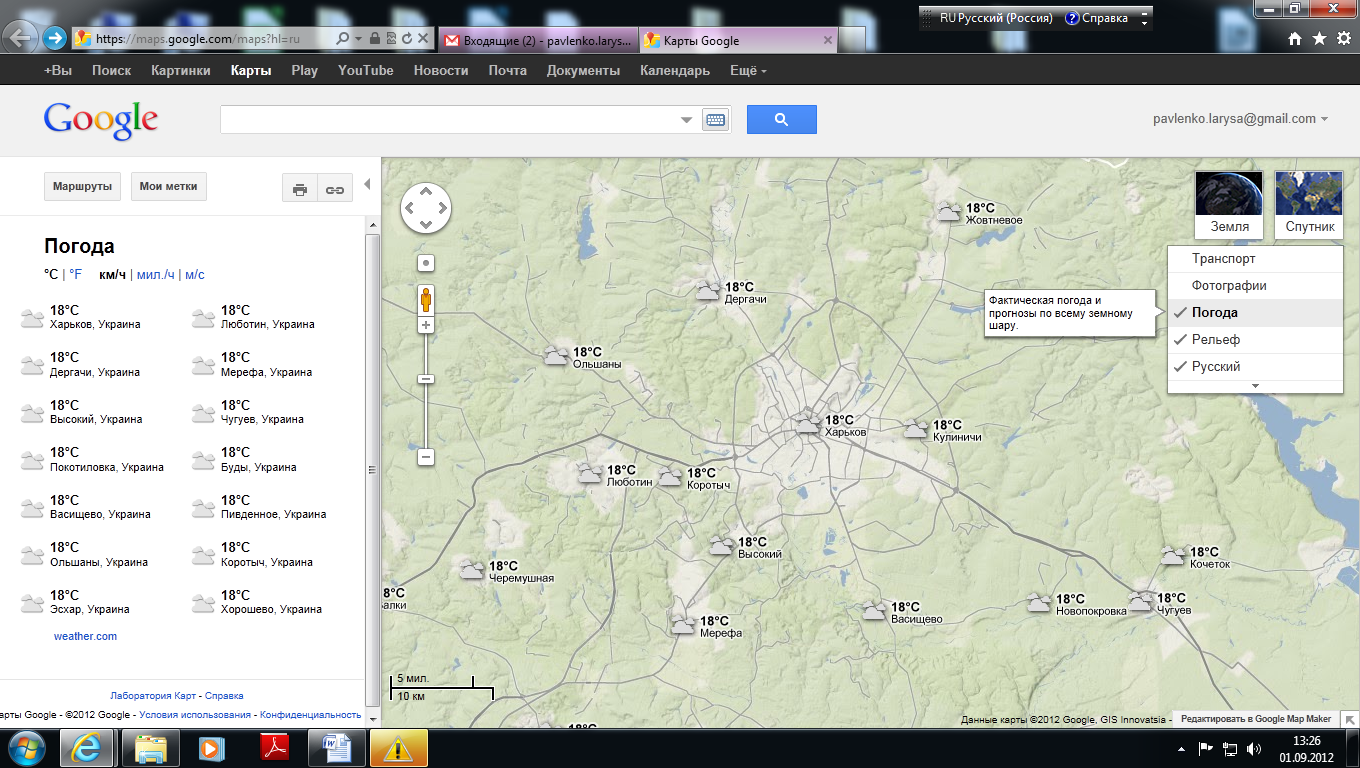Open the weather.com link
This screenshot has width=1360, height=768.
pyautogui.click(x=85, y=636)
